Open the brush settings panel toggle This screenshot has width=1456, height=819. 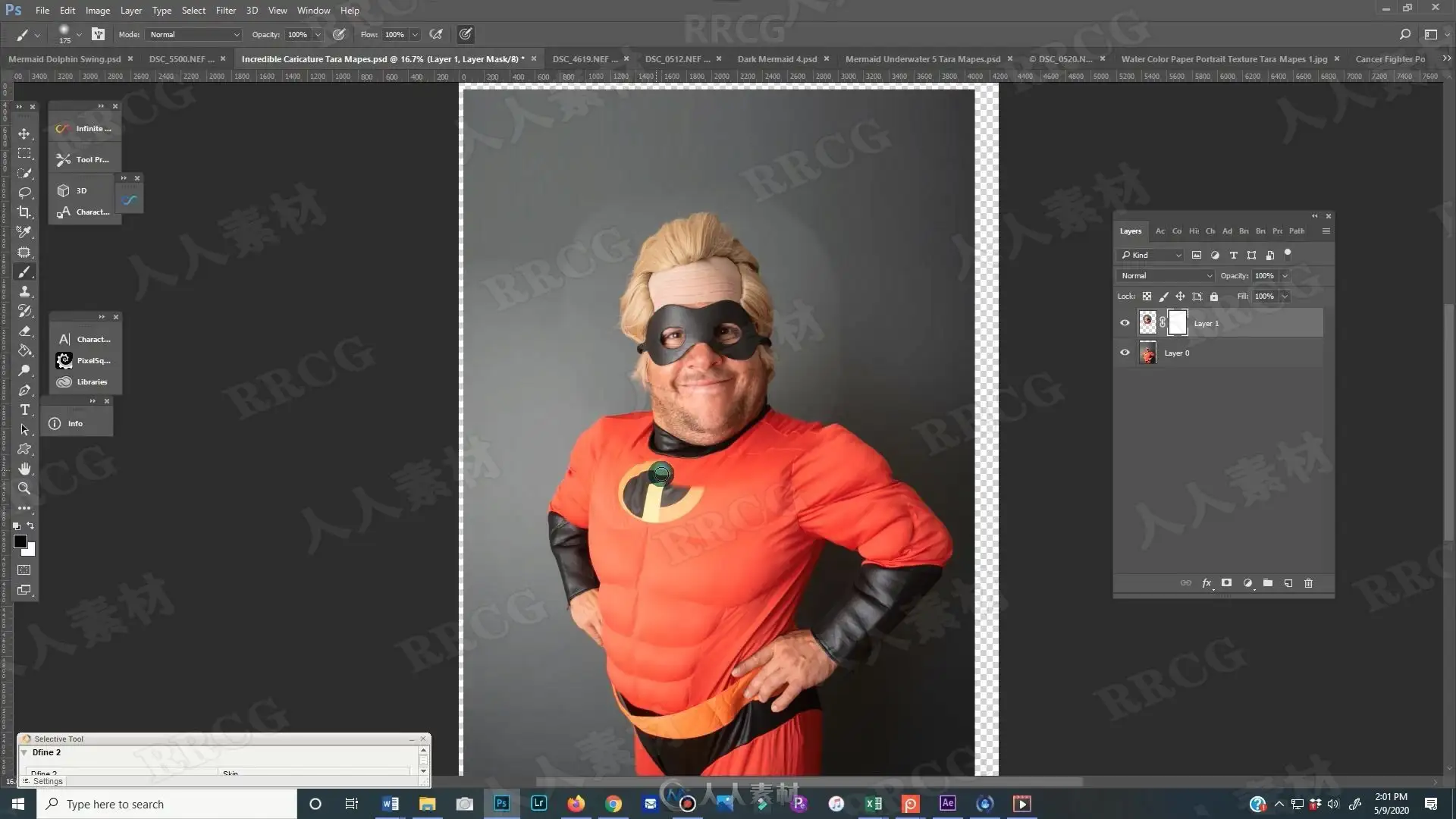tap(98, 34)
